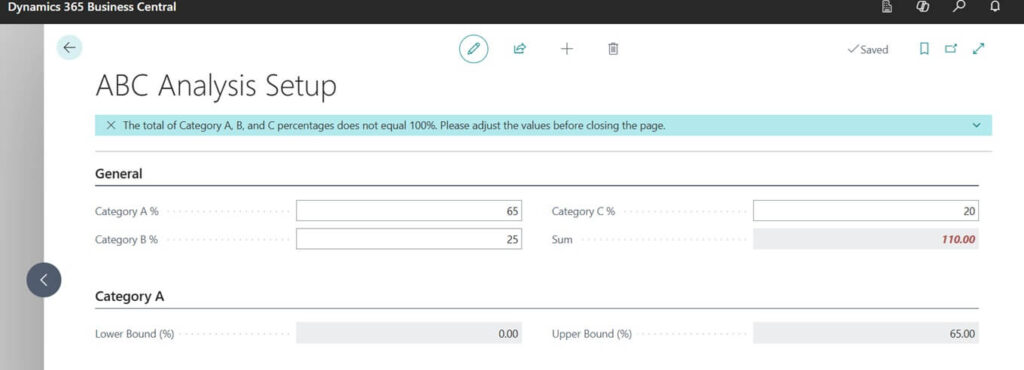
Task: Open the share icon menu
Action: 520,48
